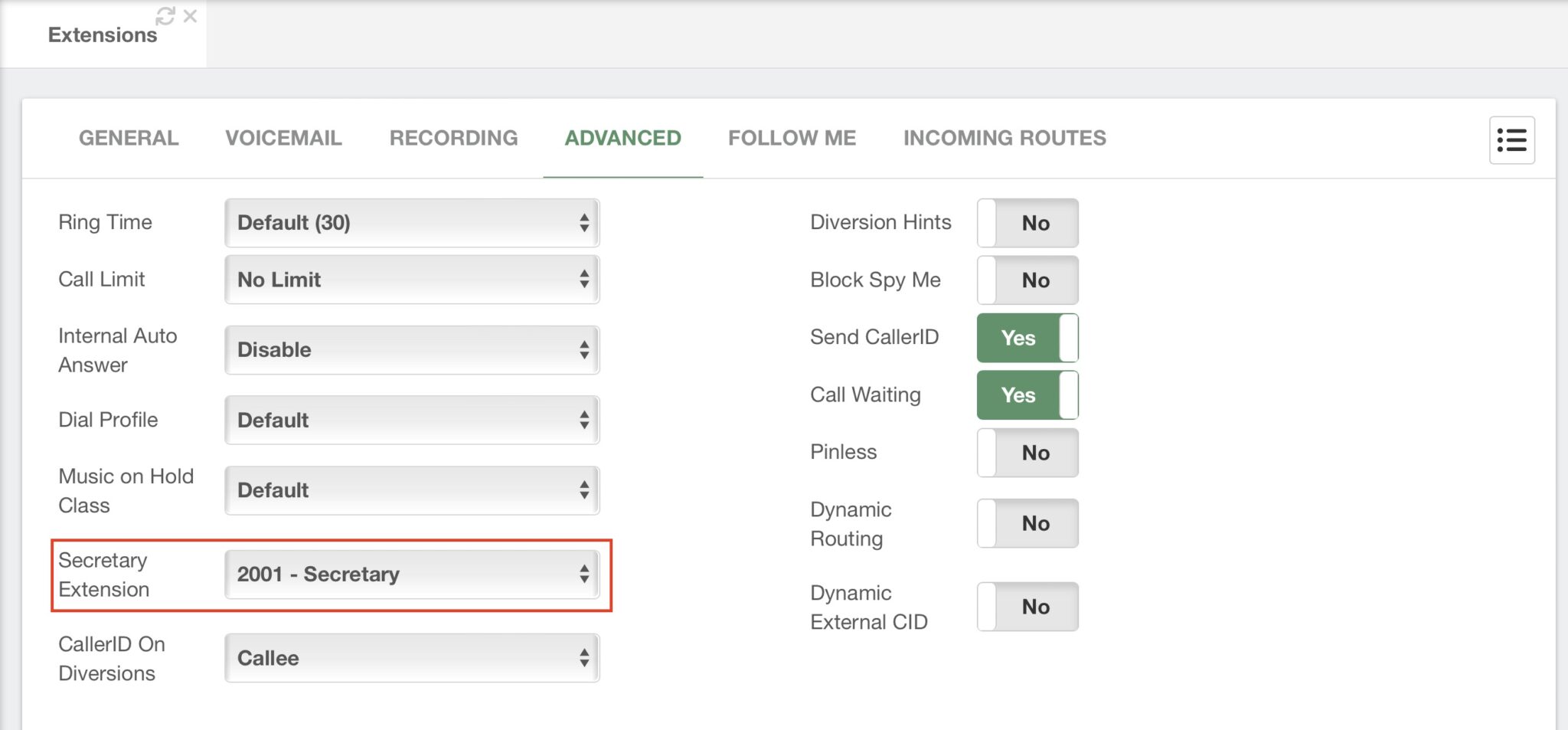Screen dimensions: 1568x730
Task: Open the Music on Hold Class dropdown
Action: point(411,489)
